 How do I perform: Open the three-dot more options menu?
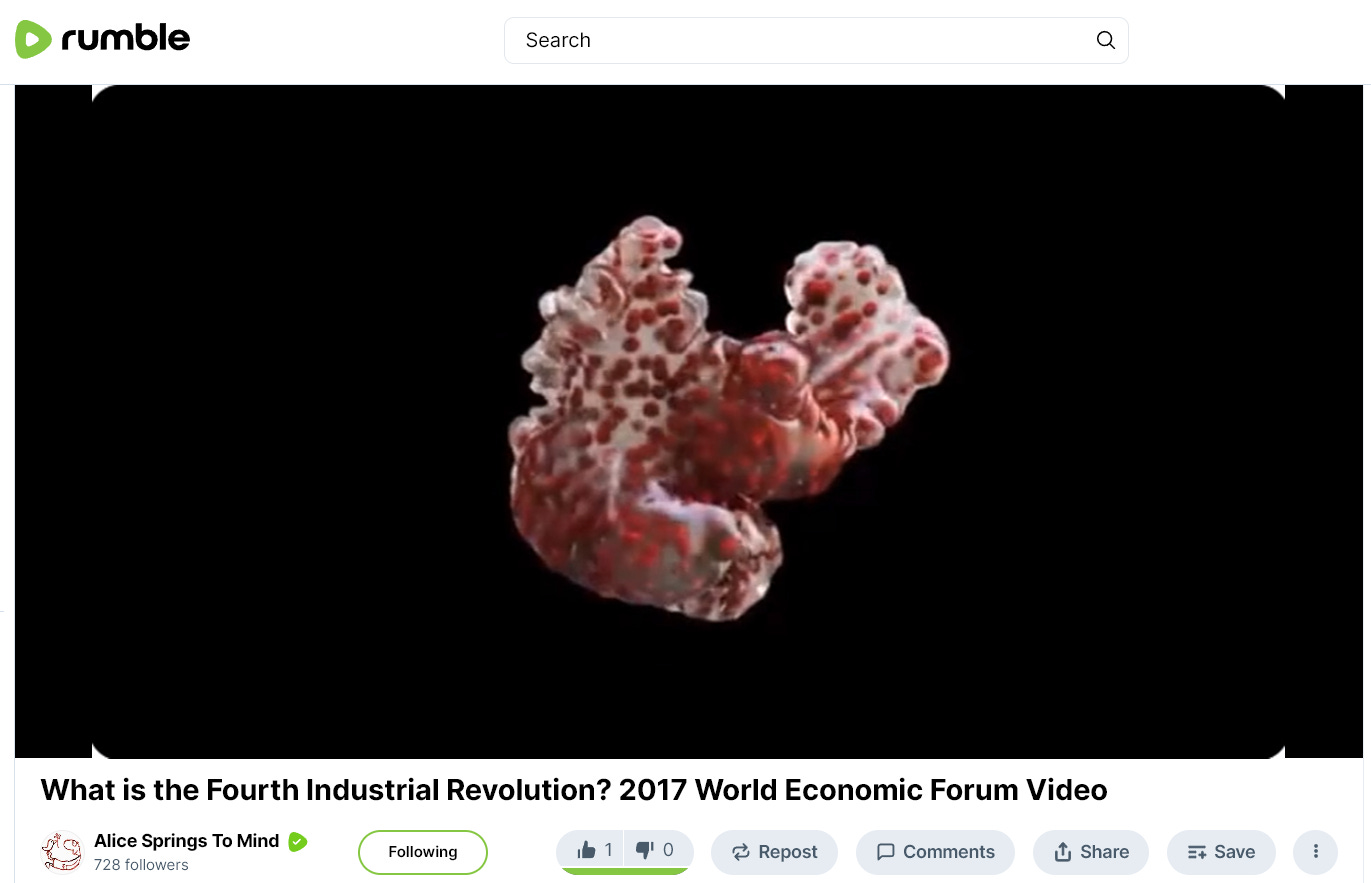pos(1316,852)
